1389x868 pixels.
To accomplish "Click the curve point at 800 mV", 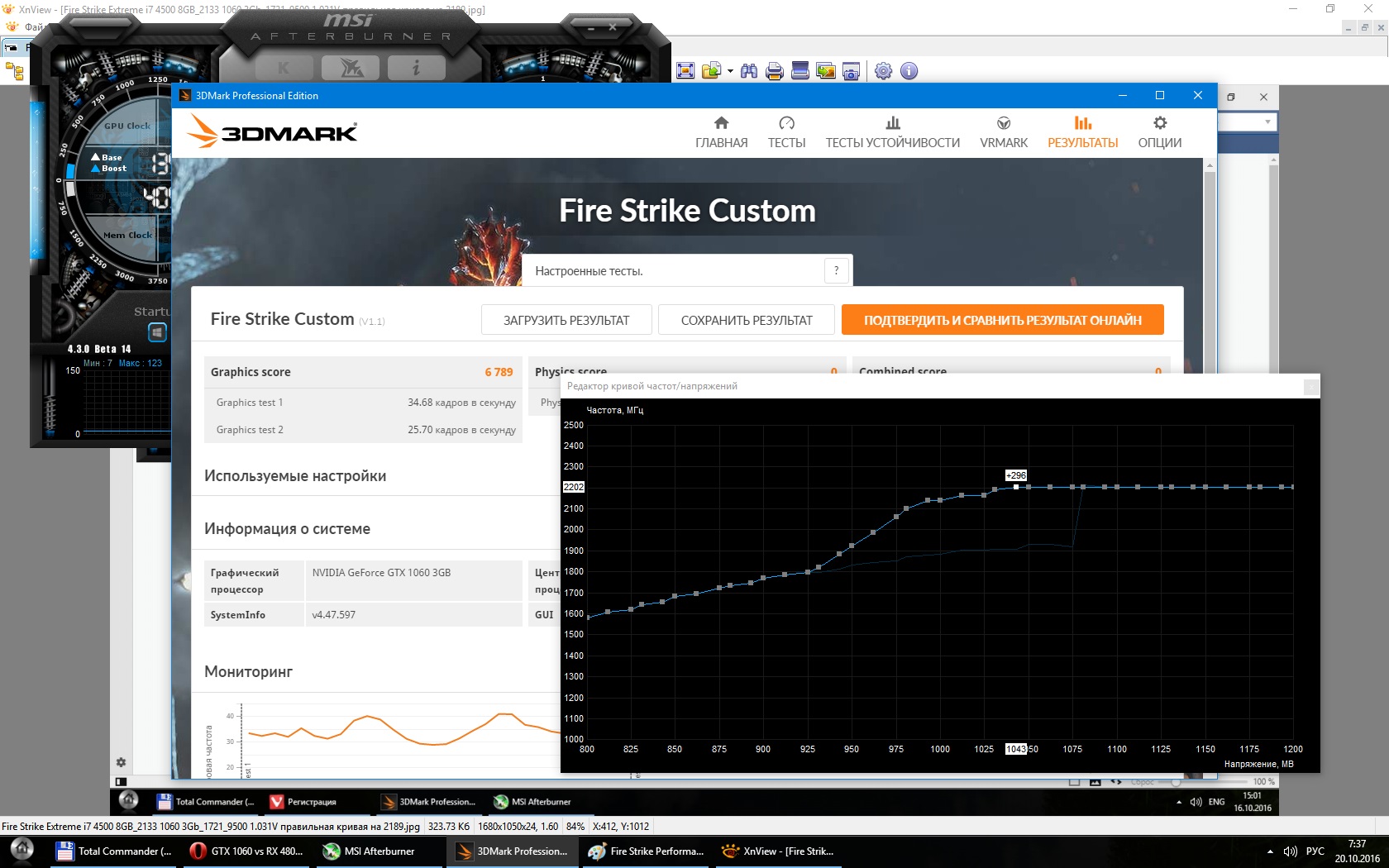I will coord(587,617).
